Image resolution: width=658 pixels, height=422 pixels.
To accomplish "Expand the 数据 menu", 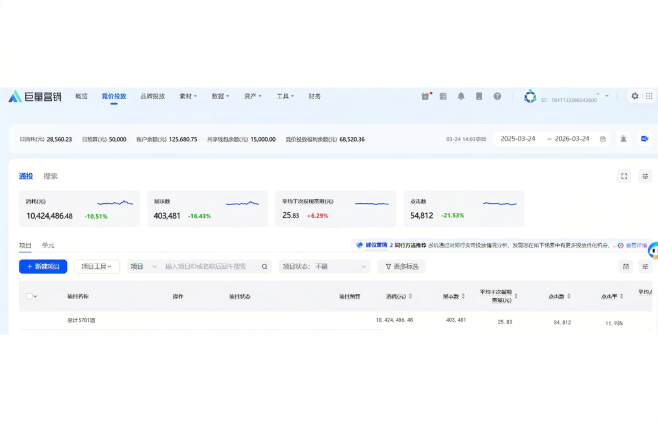I will 220,96.
